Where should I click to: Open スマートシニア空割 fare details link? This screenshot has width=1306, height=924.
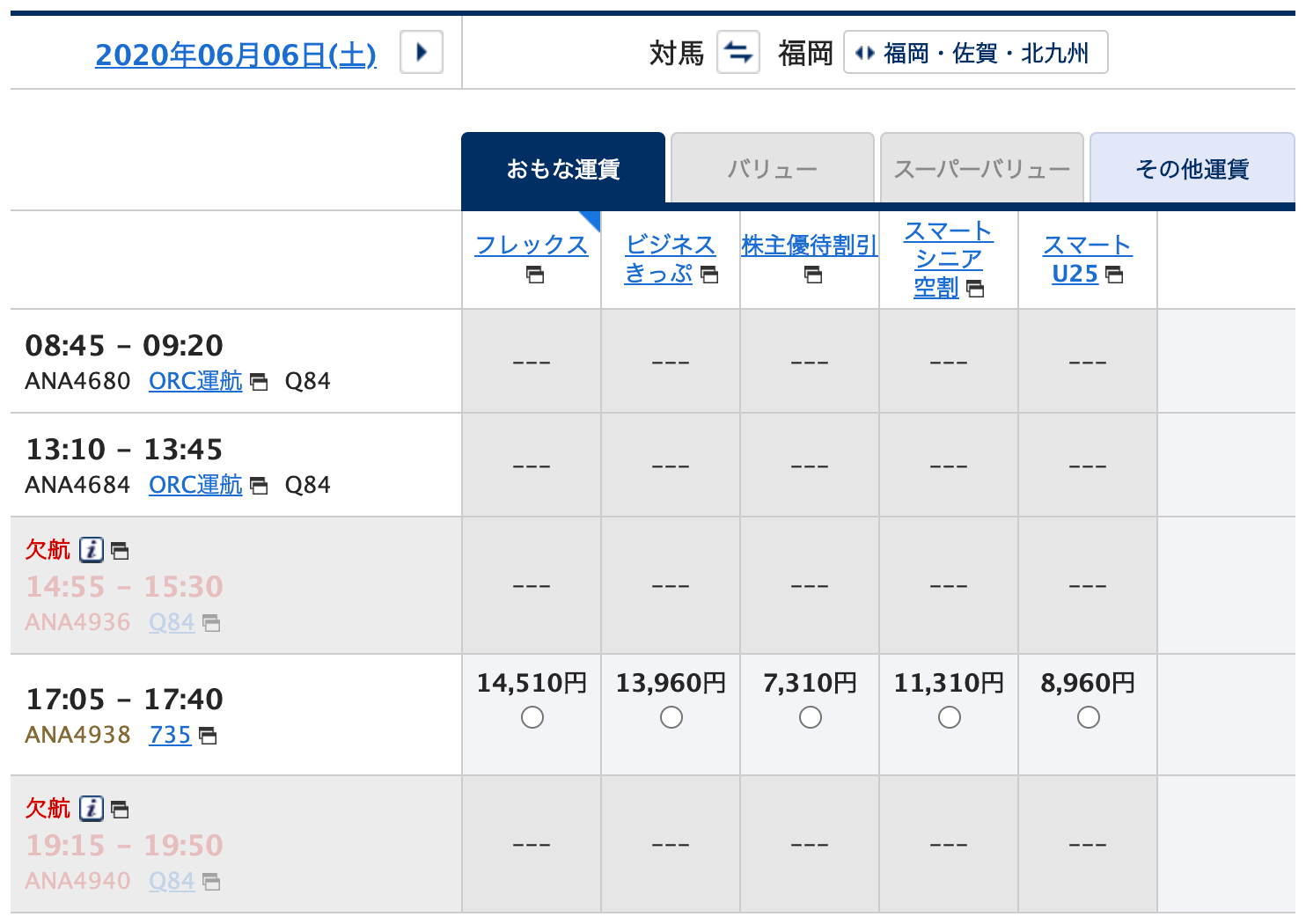tap(949, 259)
